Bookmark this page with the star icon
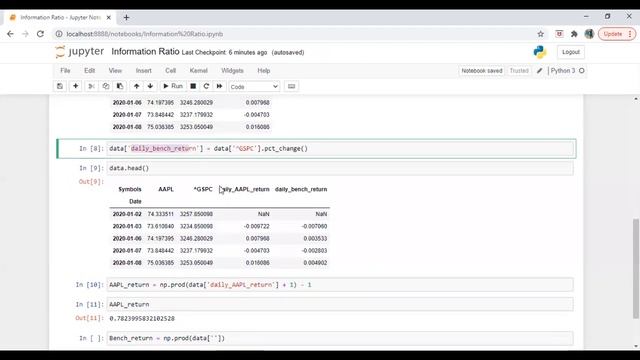640x360 pixels. click(540, 34)
